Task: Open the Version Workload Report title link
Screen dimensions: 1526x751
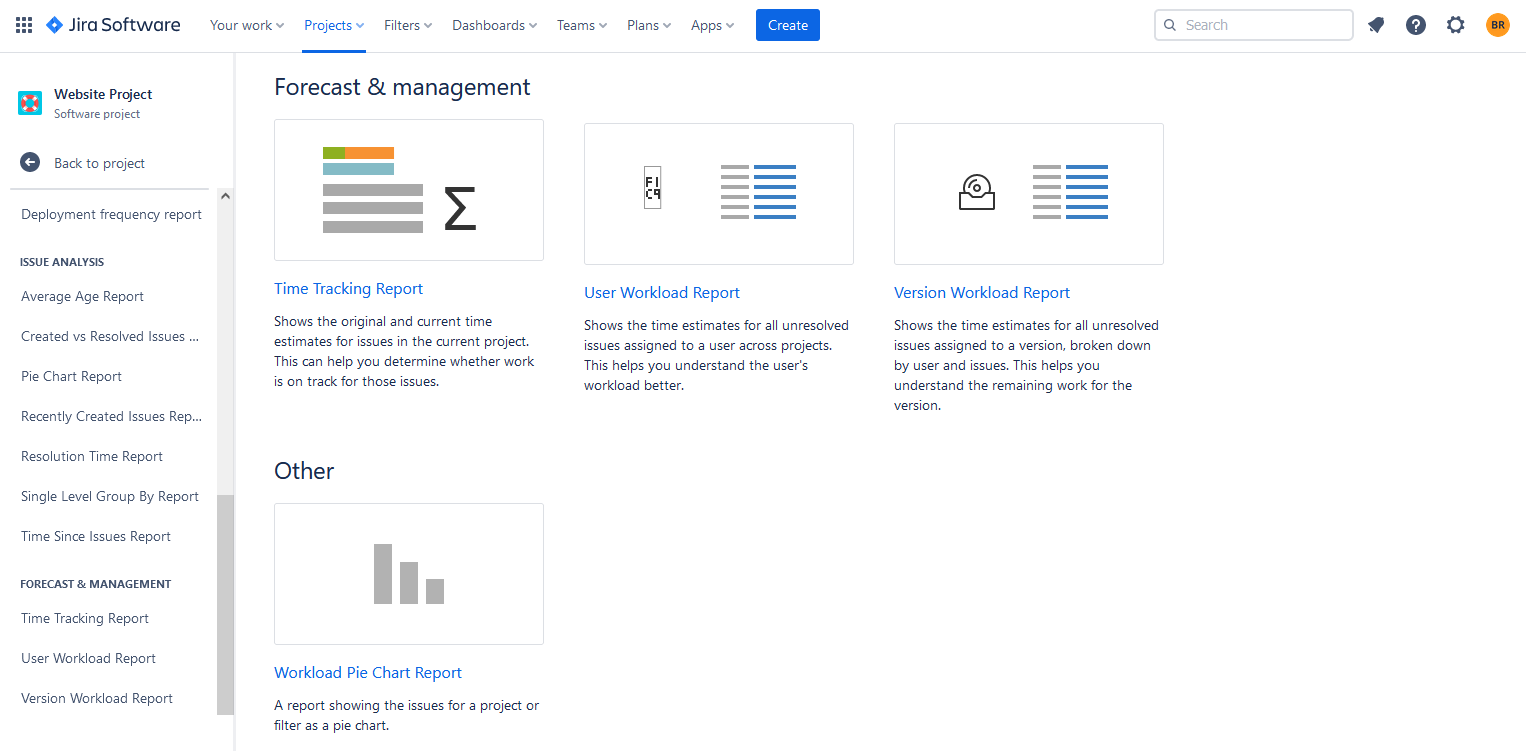Action: [x=982, y=293]
